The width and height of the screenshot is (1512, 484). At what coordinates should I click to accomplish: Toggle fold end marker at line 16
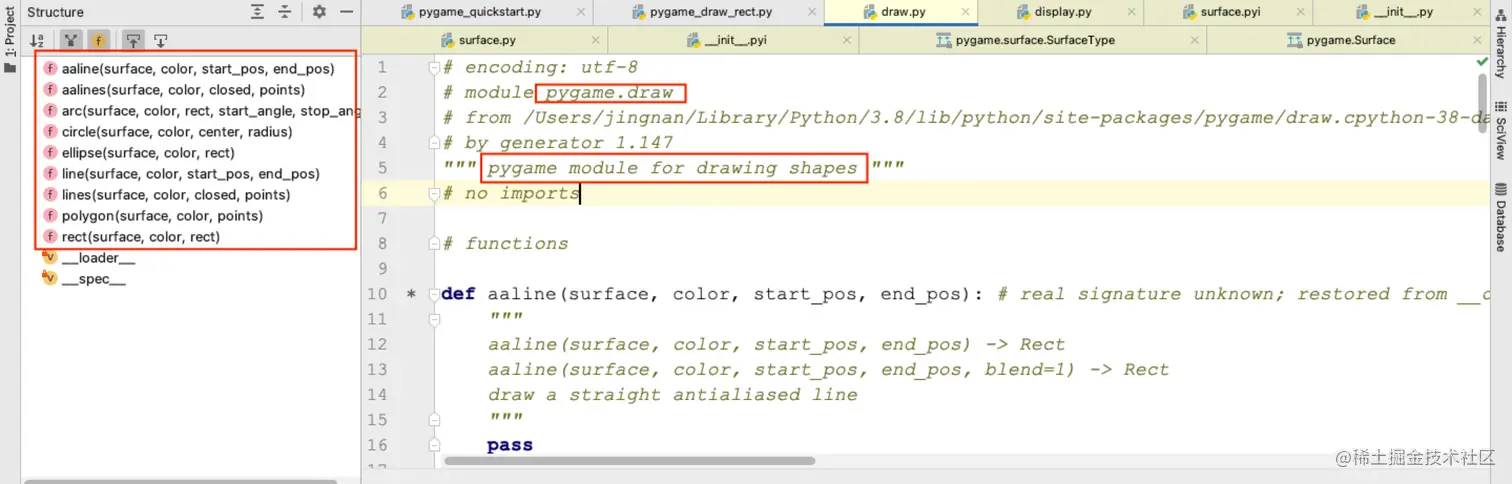point(434,445)
